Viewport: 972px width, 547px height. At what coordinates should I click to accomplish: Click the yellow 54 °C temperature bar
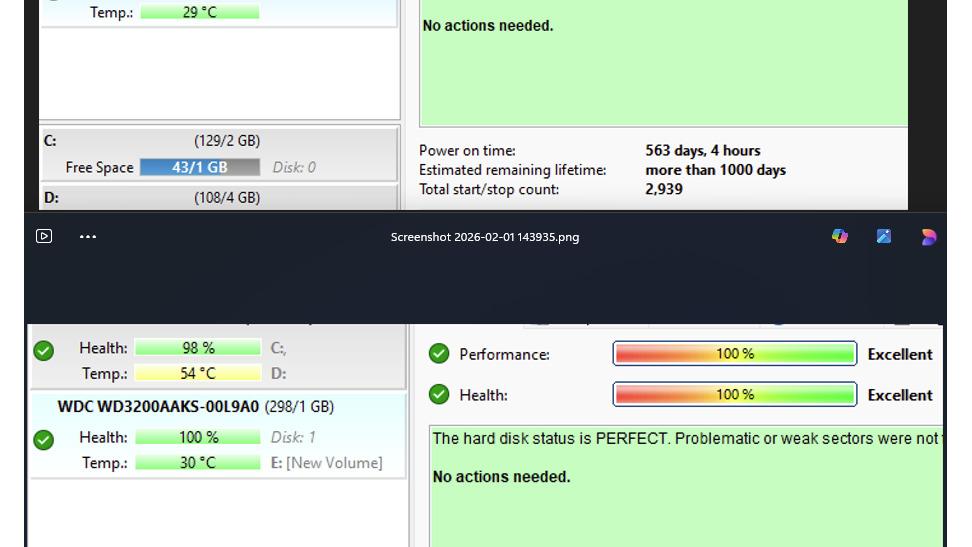coord(198,374)
